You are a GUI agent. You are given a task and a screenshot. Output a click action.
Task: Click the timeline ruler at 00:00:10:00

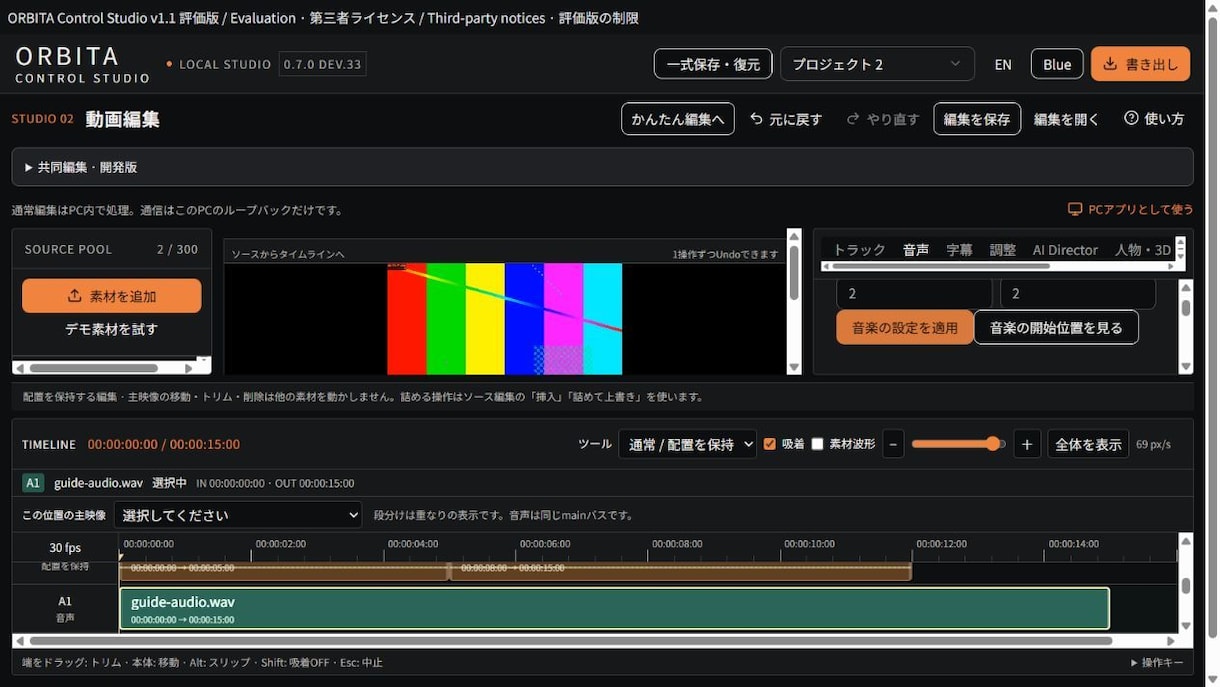(809, 544)
